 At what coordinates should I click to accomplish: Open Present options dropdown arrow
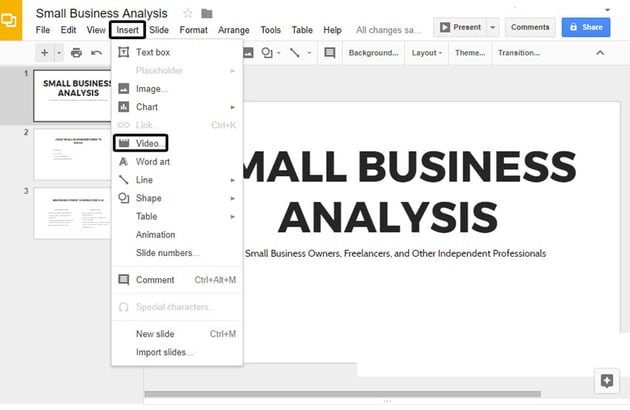click(x=493, y=27)
